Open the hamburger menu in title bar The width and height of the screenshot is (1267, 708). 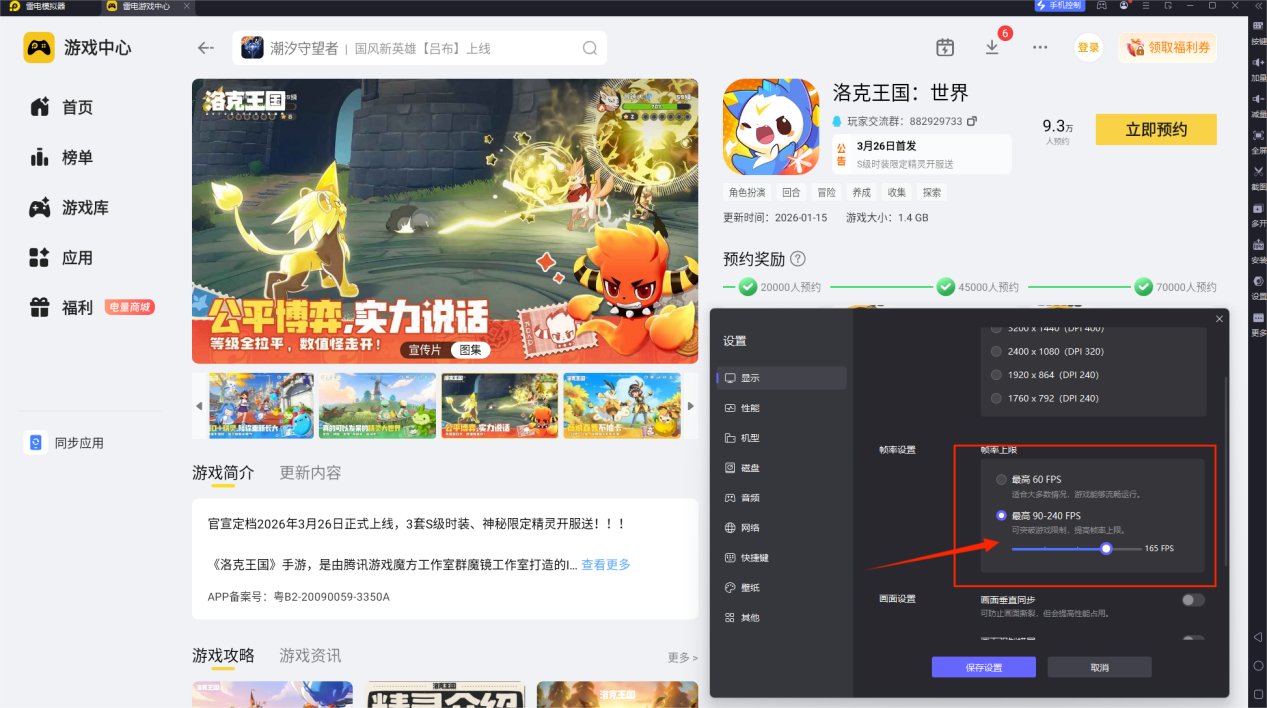coord(1146,5)
